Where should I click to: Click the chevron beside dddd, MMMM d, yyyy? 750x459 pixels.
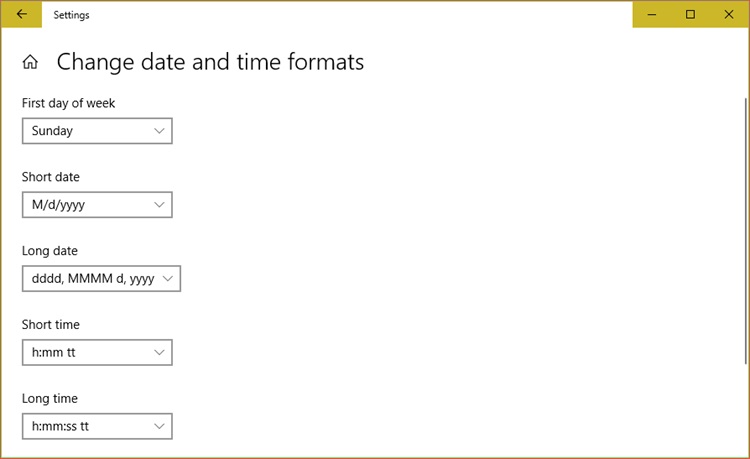[x=168, y=279]
